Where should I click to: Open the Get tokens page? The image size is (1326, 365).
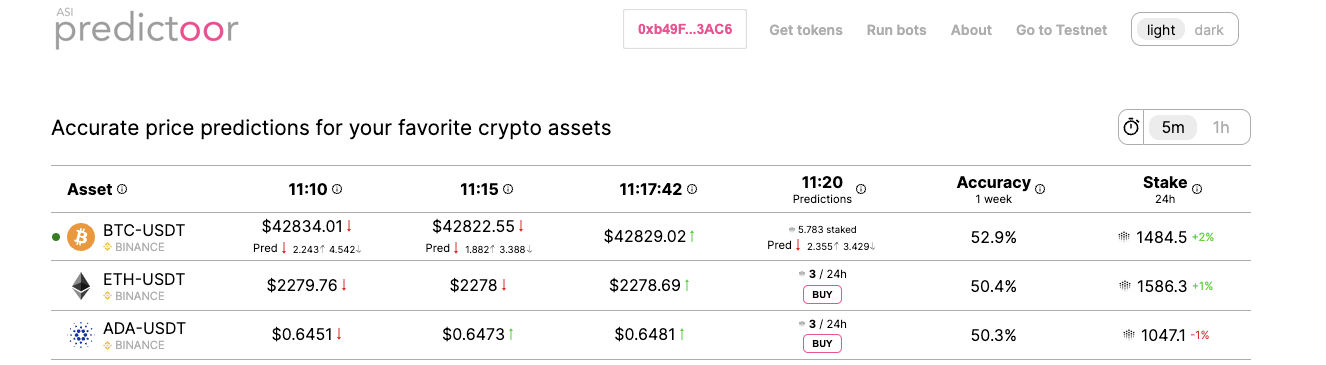click(x=806, y=30)
